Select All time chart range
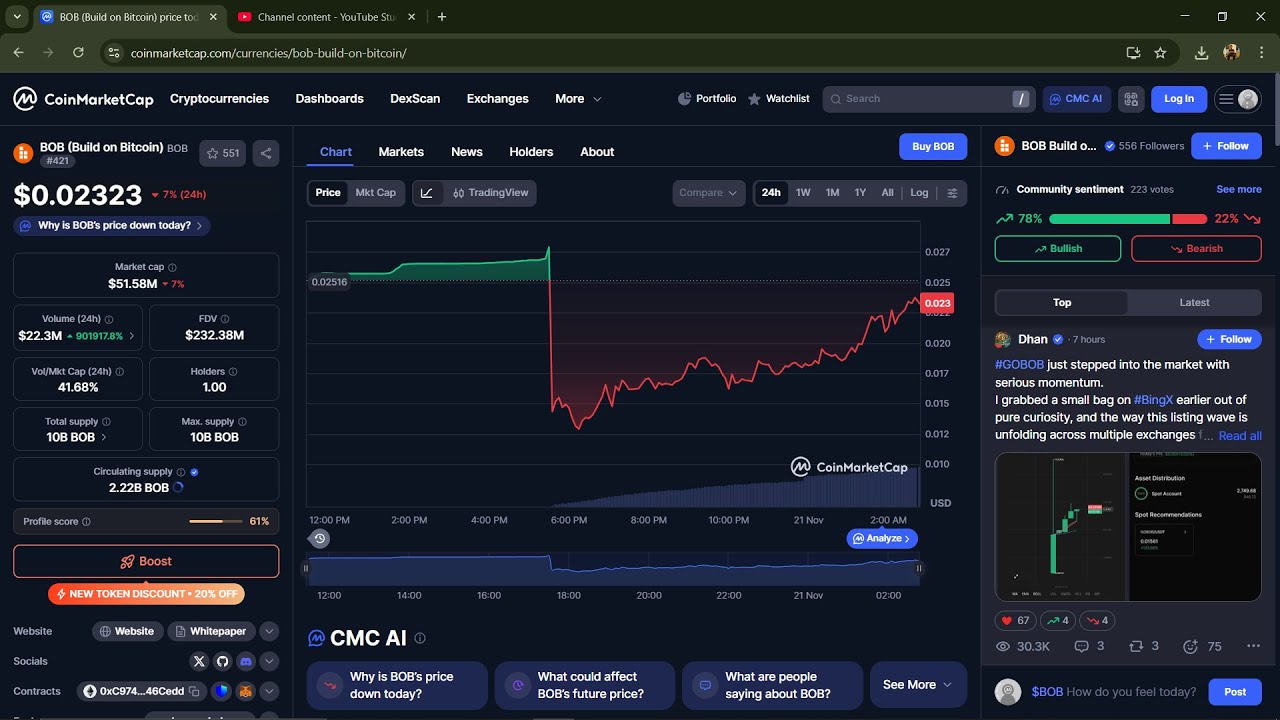The width and height of the screenshot is (1280, 720). coord(887,193)
